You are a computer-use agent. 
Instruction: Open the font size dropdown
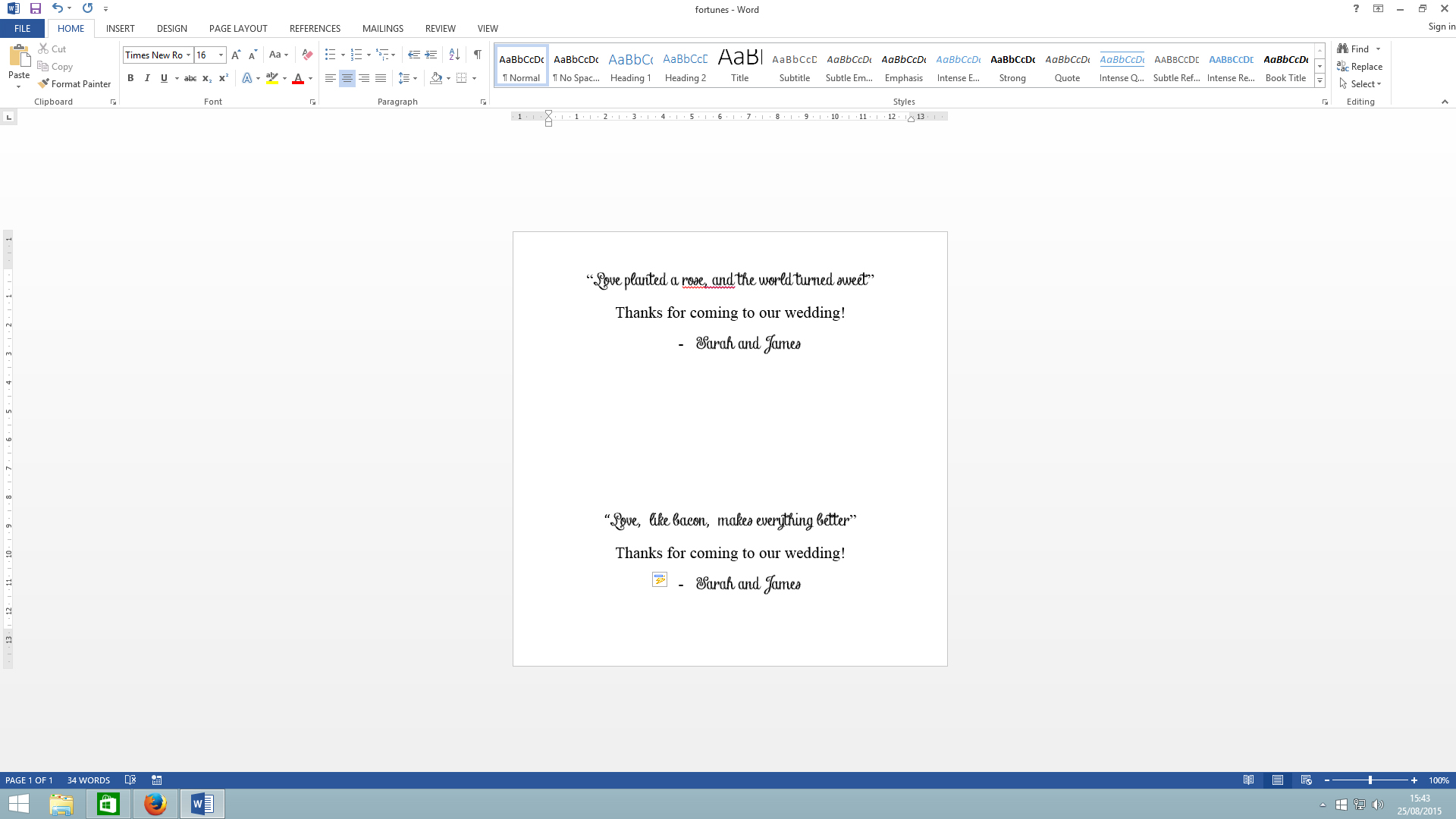click(x=221, y=55)
